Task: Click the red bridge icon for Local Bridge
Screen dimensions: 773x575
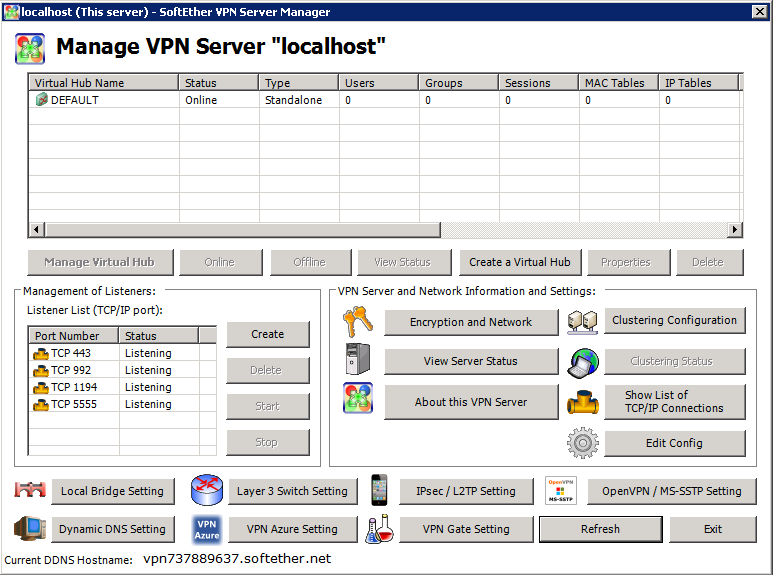Action: (x=30, y=490)
